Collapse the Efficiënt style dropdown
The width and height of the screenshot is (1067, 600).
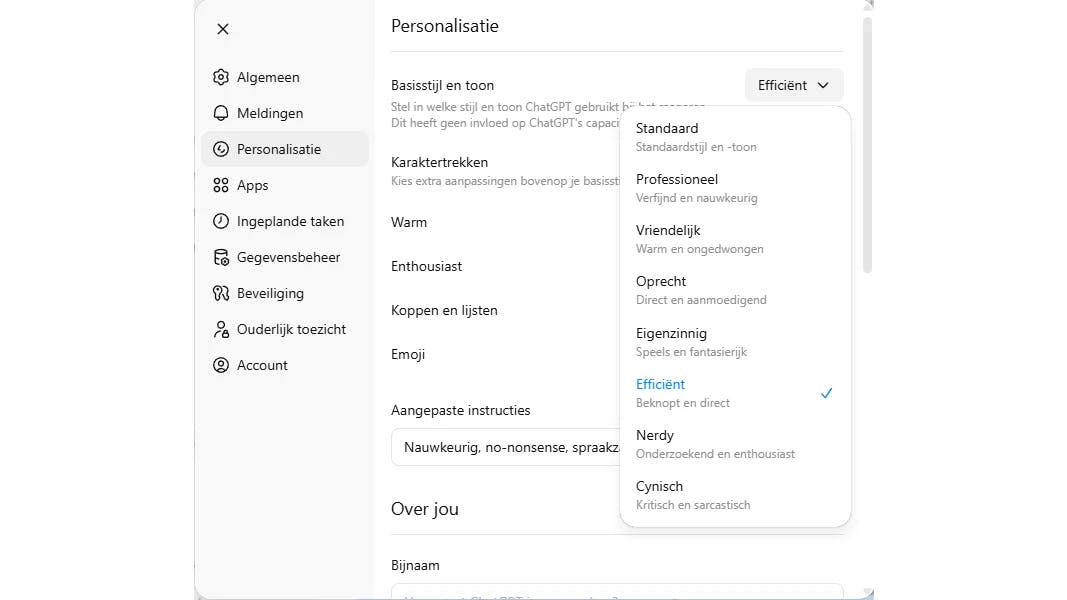(x=794, y=85)
